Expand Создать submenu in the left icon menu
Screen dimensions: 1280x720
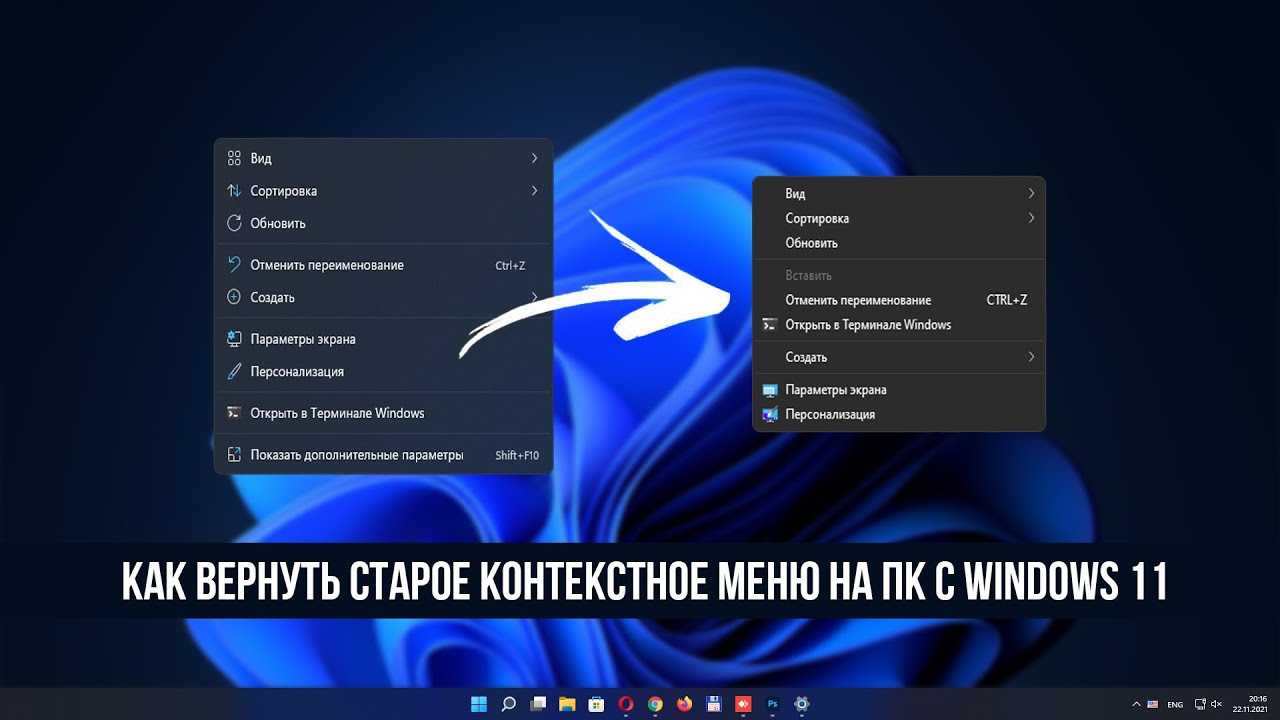click(535, 297)
